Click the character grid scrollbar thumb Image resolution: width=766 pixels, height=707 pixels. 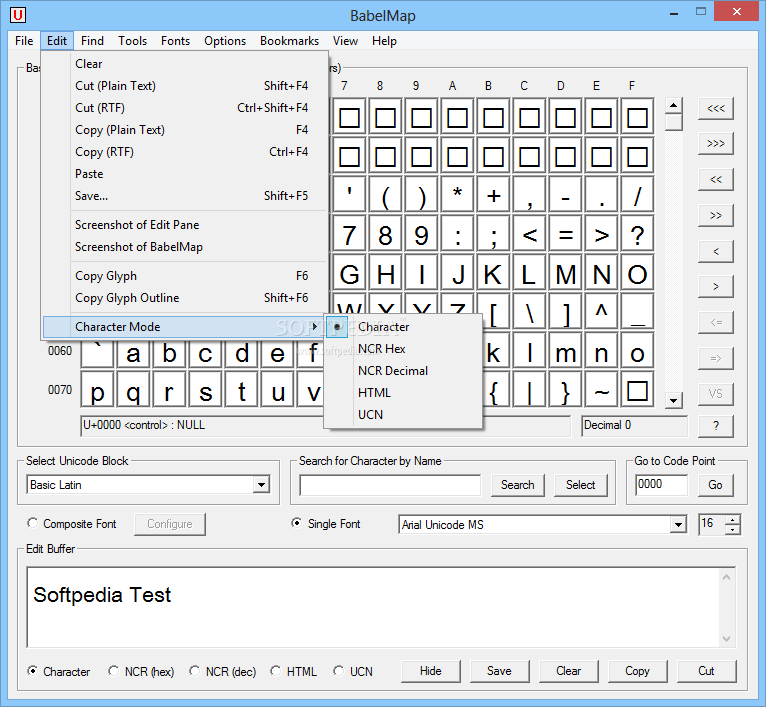pos(674,122)
